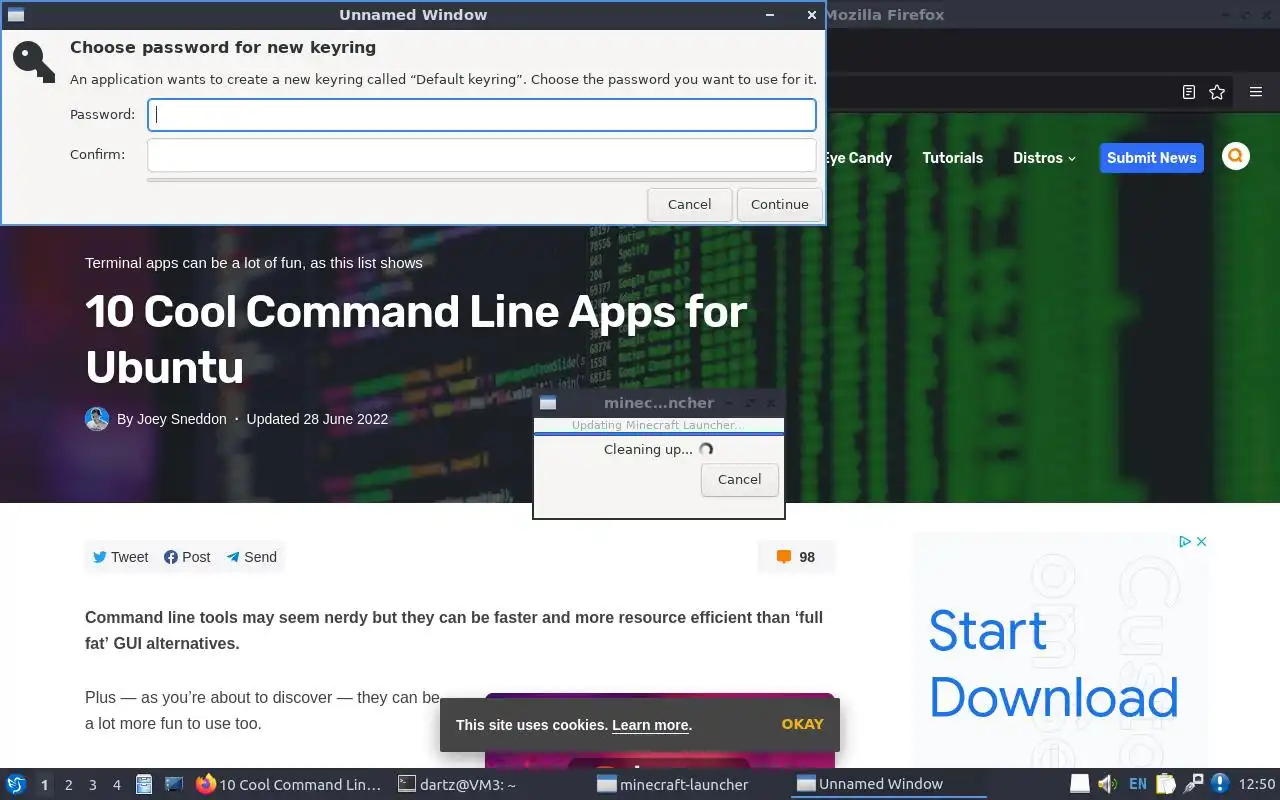Image resolution: width=1280 pixels, height=800 pixels.
Task: Open the LXQt application menu icon
Action: click(x=16, y=784)
